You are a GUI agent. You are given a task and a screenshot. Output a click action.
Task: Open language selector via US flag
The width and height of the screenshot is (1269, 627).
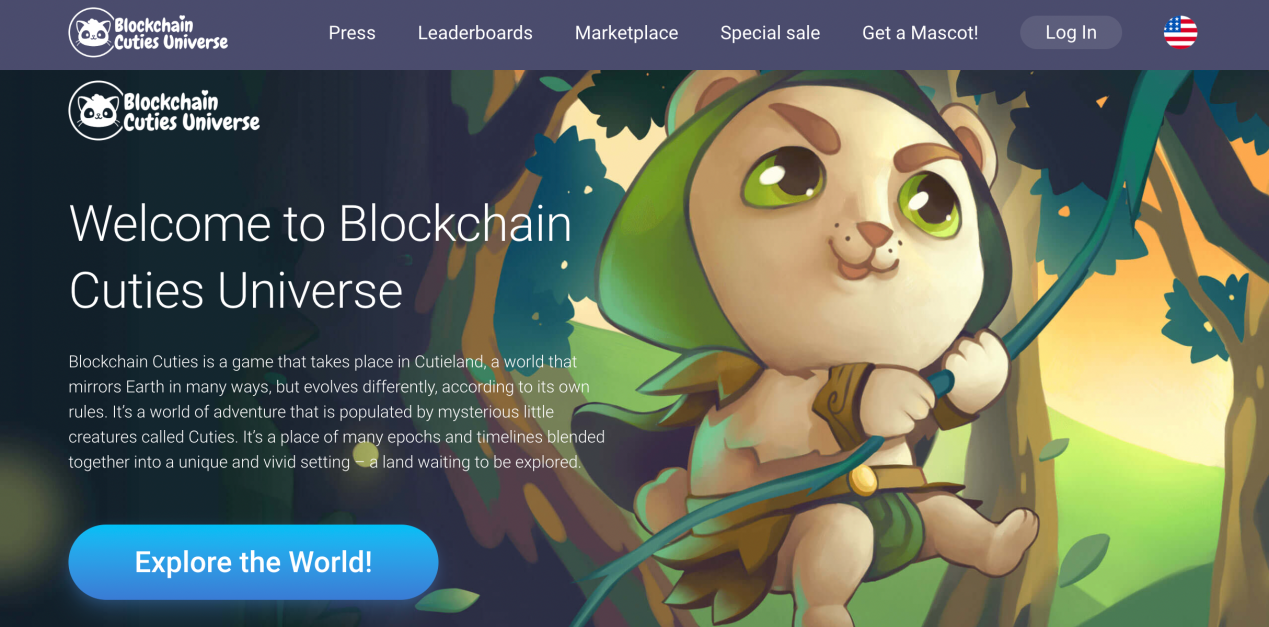click(x=1180, y=32)
